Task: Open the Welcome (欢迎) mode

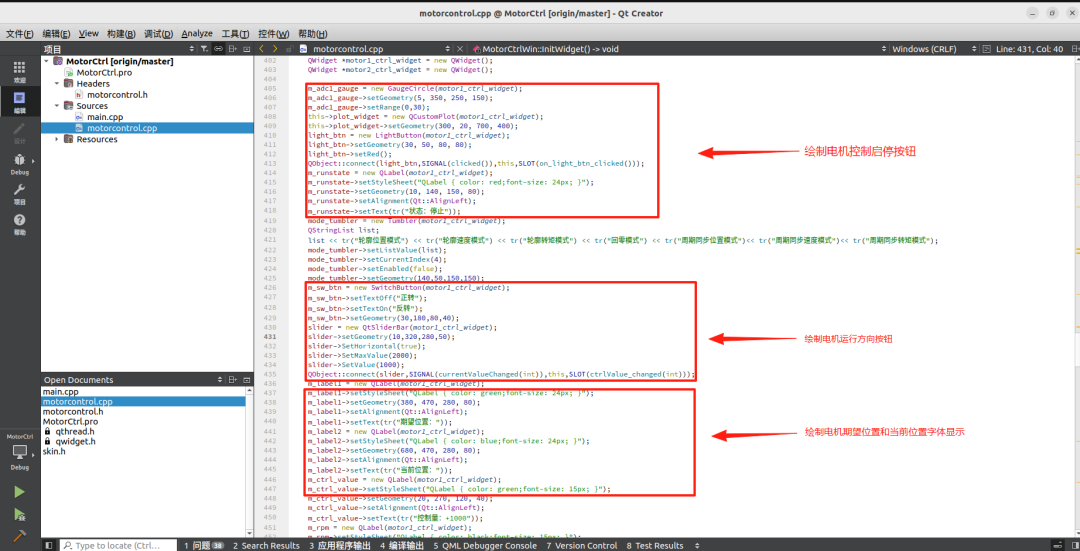Action: [19, 70]
